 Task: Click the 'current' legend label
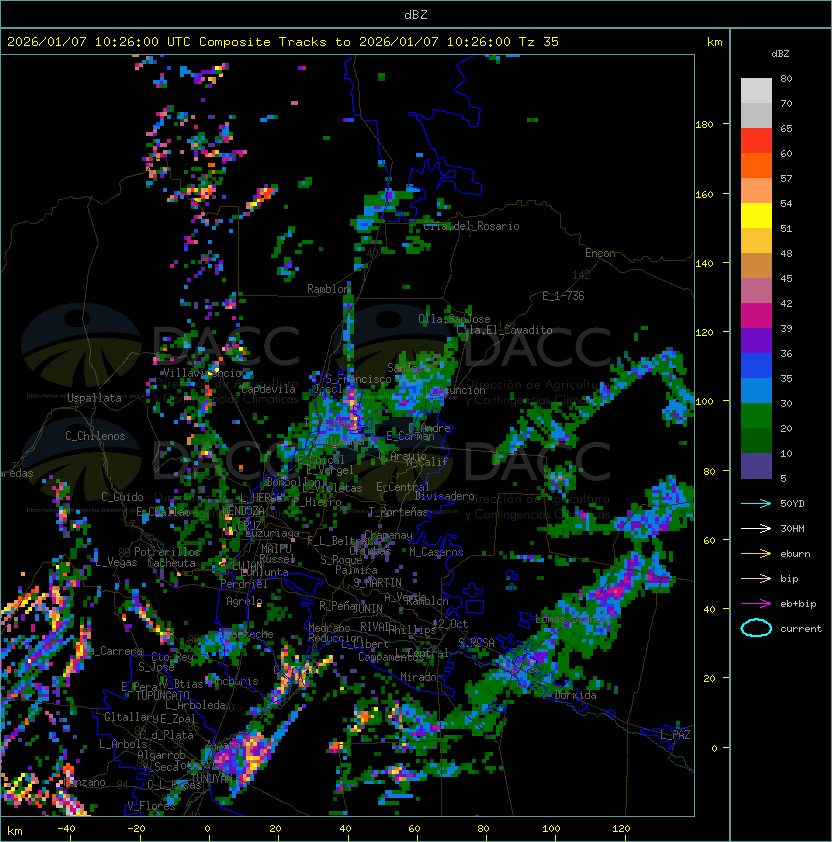point(801,629)
